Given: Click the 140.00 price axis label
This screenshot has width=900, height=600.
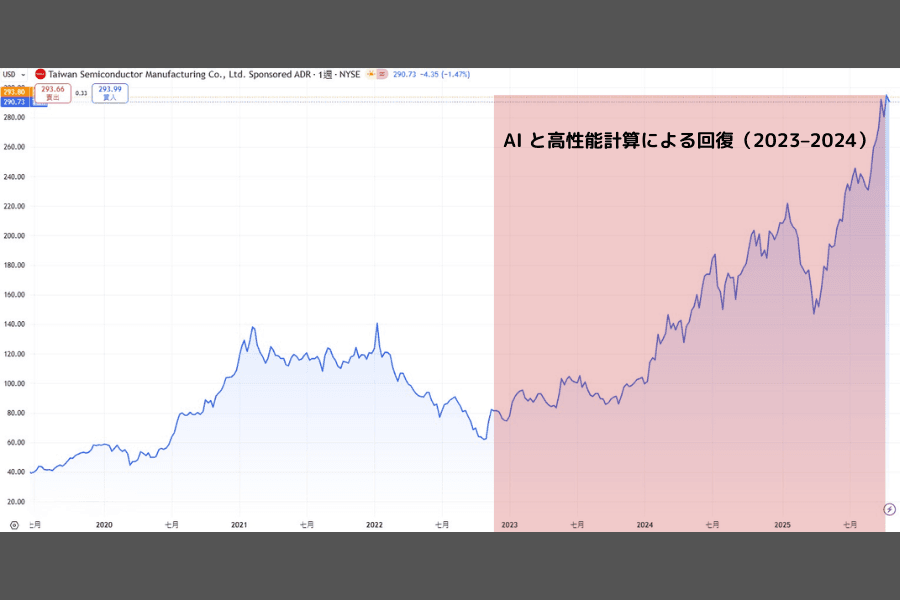Looking at the screenshot, I should click(x=14, y=324).
